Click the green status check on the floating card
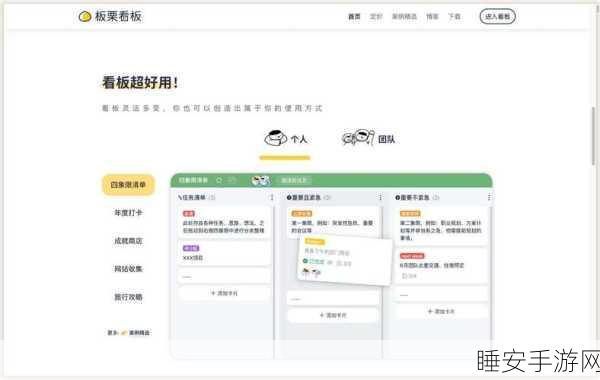600x380 pixels. pyautogui.click(x=306, y=261)
